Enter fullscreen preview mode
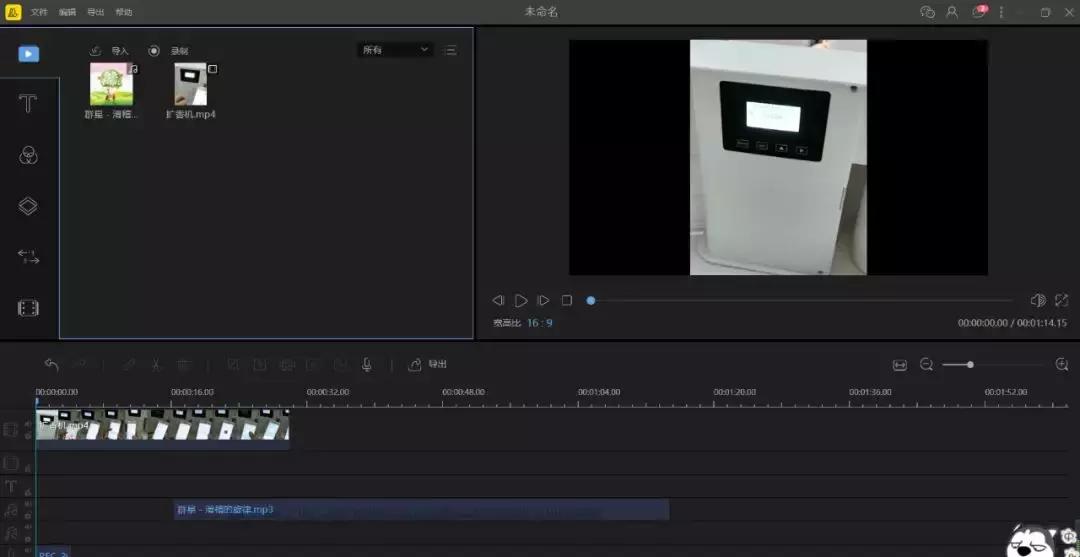 (1061, 300)
